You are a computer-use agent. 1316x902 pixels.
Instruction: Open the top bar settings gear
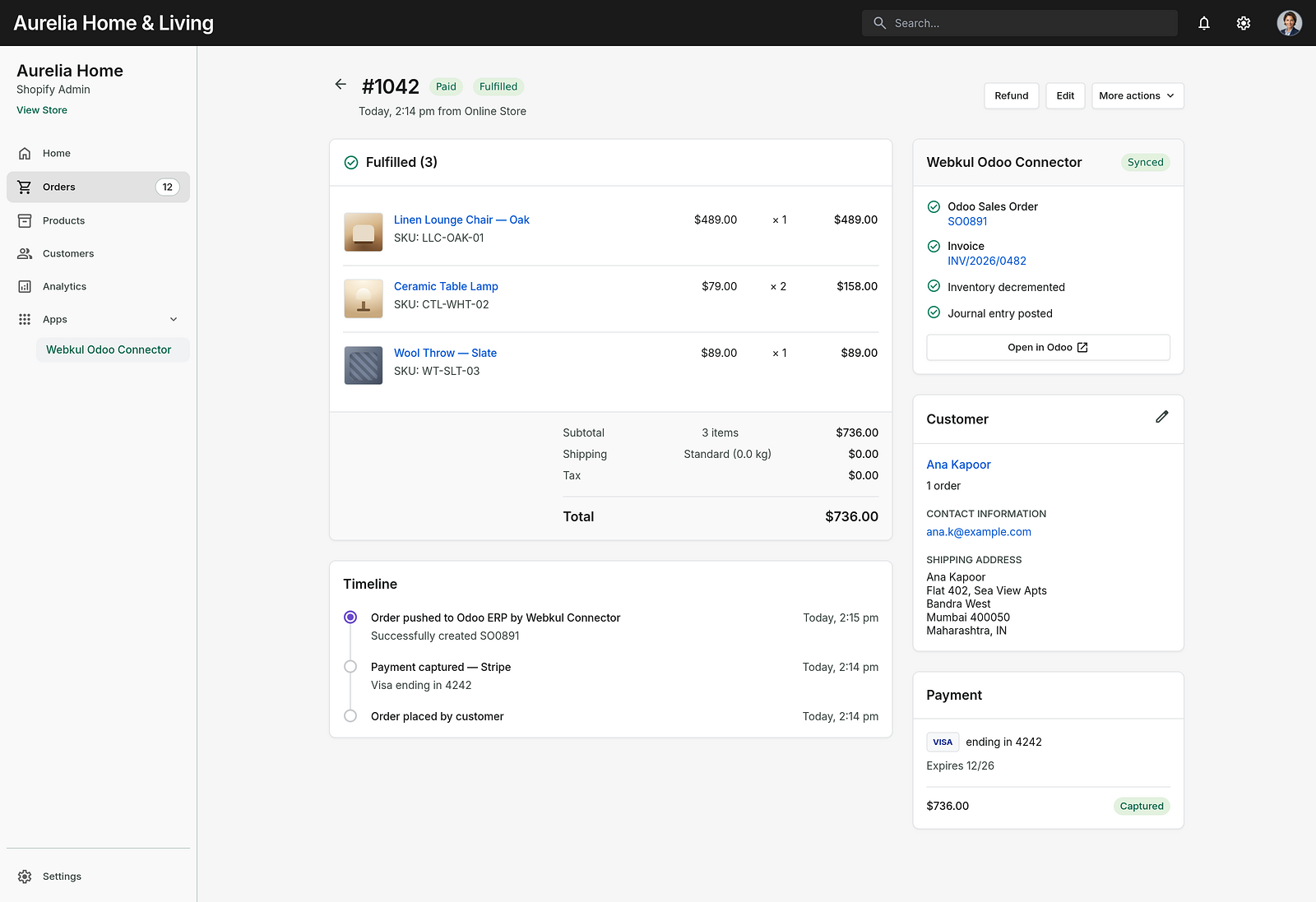pyautogui.click(x=1244, y=23)
